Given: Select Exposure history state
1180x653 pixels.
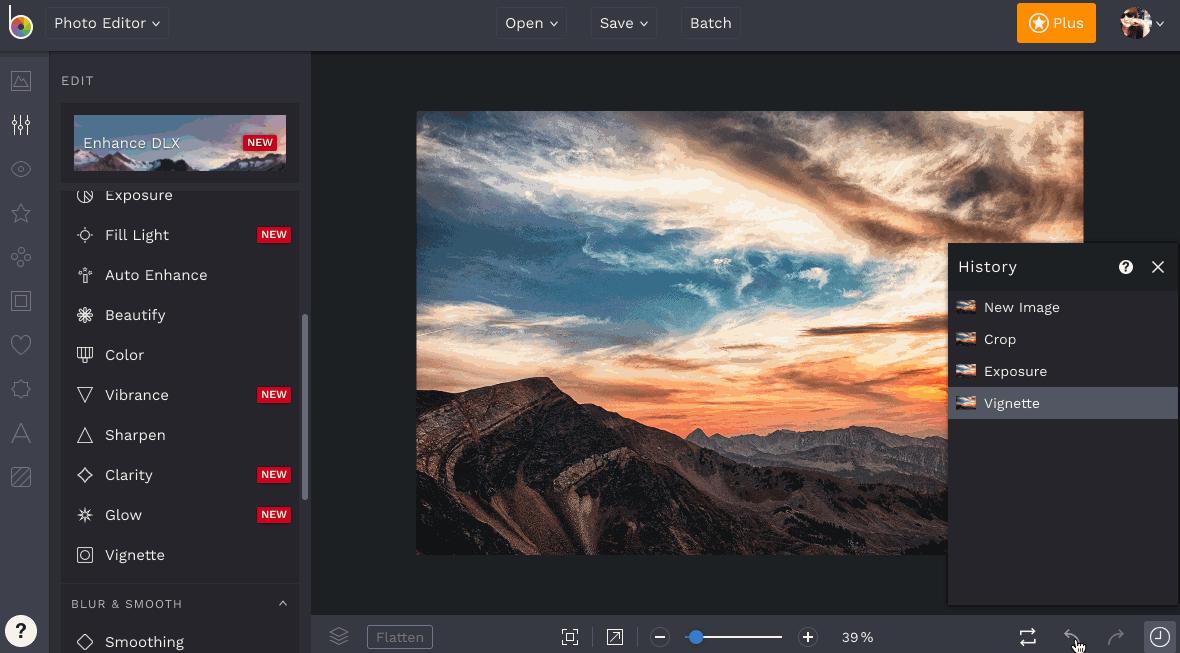Looking at the screenshot, I should (1063, 371).
